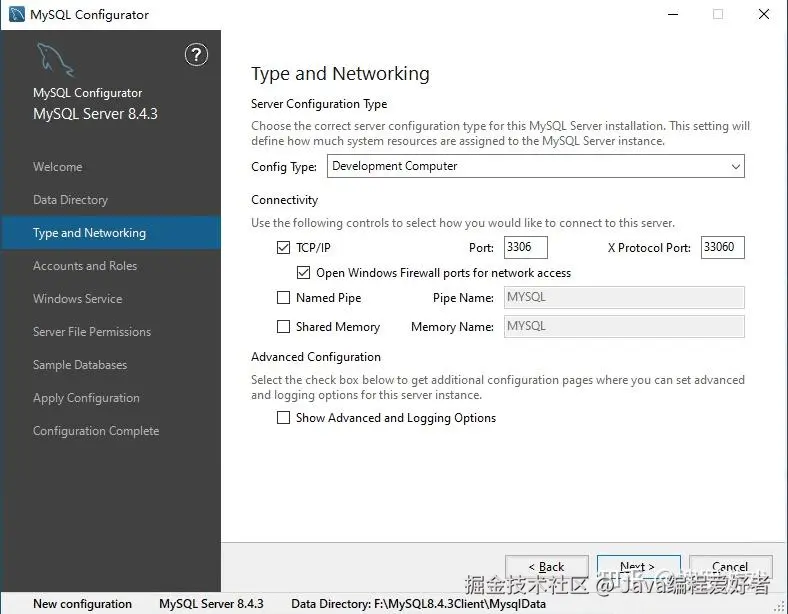
Task: Click the Advanced Configuration heading
Action: (316, 357)
